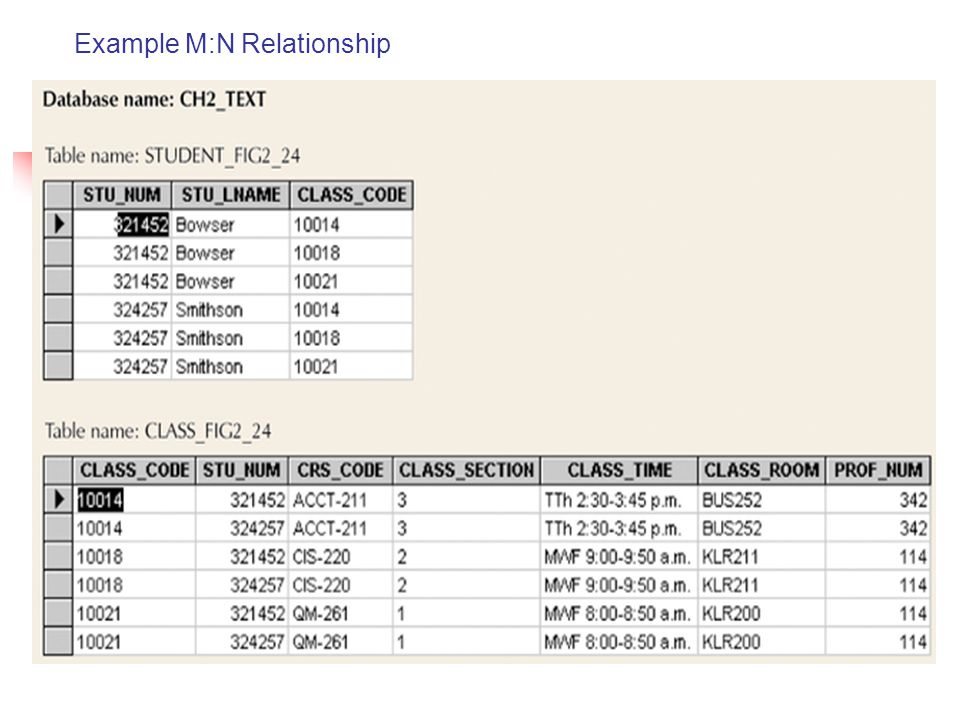Select row header of the Smithson 10021 student row
The width and height of the screenshot is (960, 720).
(x=59, y=366)
